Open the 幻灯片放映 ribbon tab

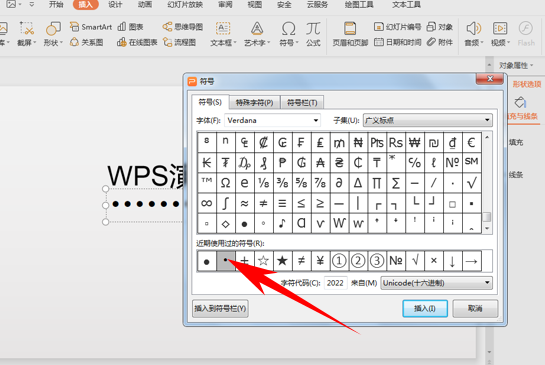point(185,5)
